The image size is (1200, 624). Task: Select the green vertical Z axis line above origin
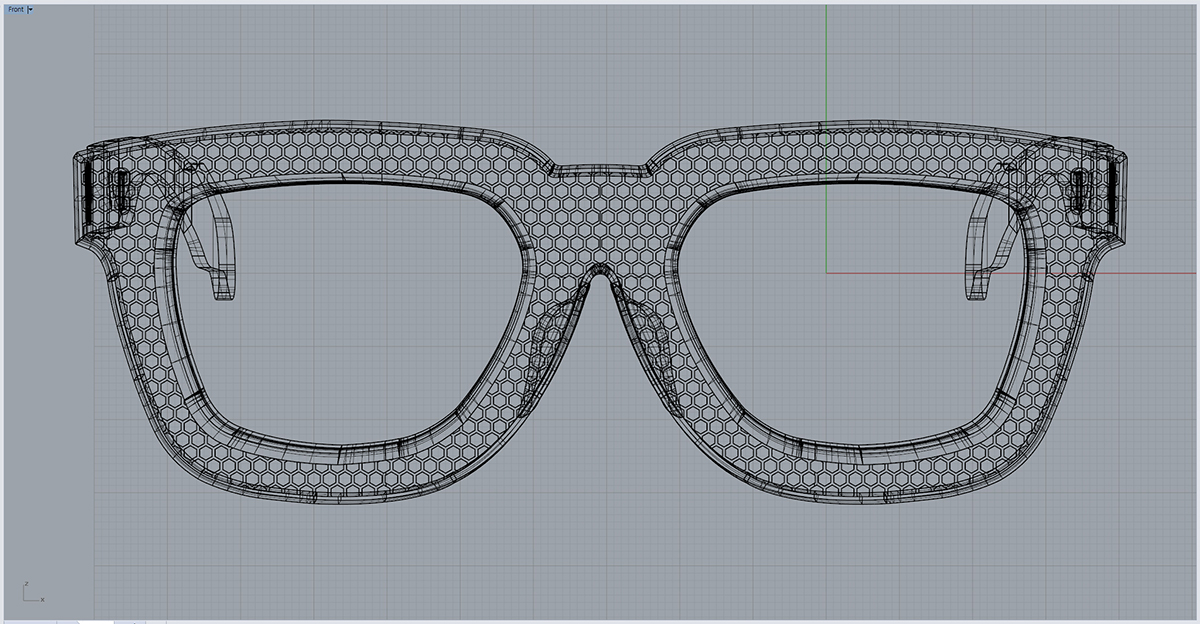[x=826, y=60]
